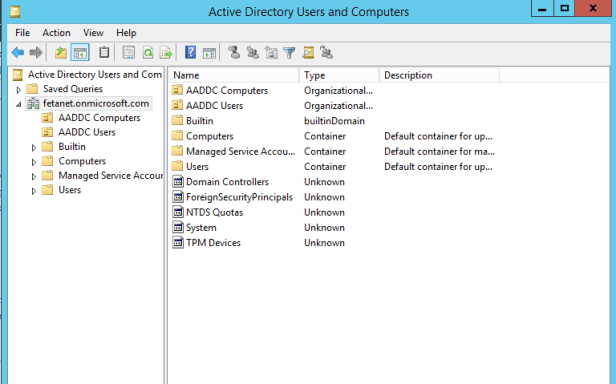The height and width of the screenshot is (384, 616).
Task: Click 'Default container for ma...' description
Action: click(x=439, y=151)
